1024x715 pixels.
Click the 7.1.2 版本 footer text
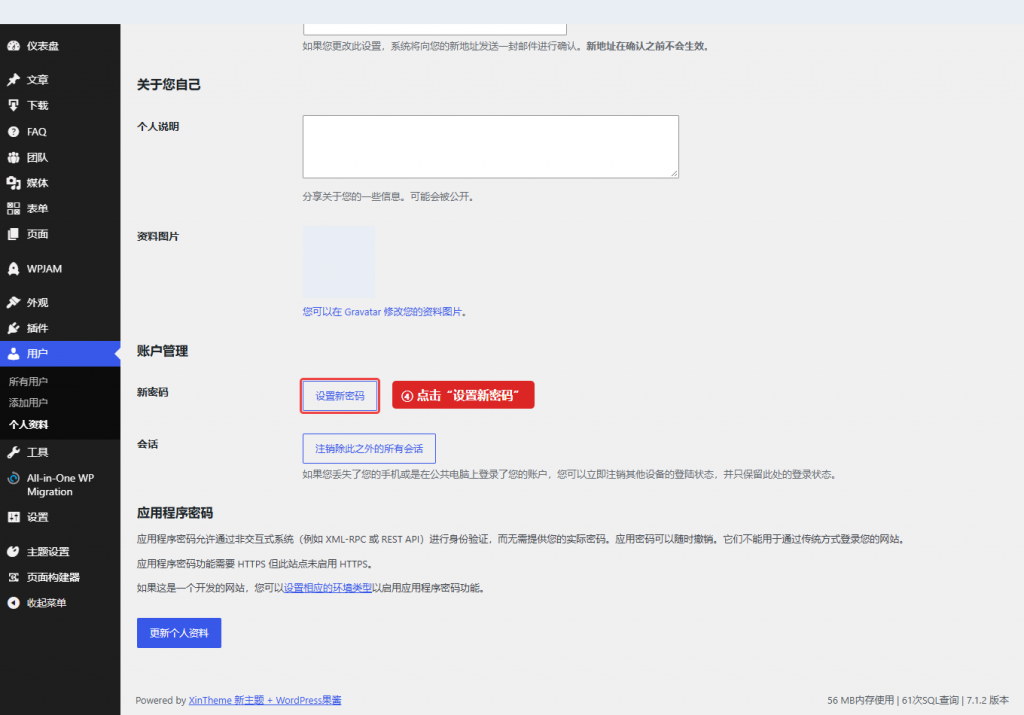pos(987,700)
